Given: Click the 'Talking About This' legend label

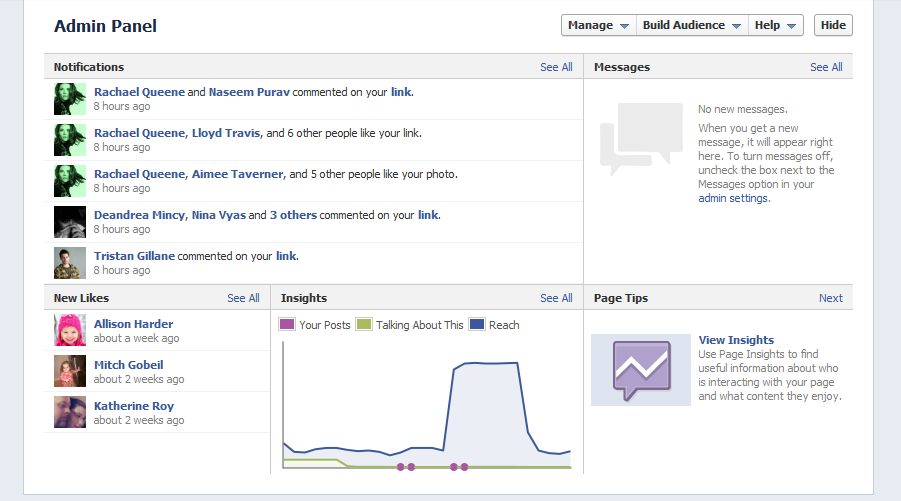Looking at the screenshot, I should (x=419, y=325).
